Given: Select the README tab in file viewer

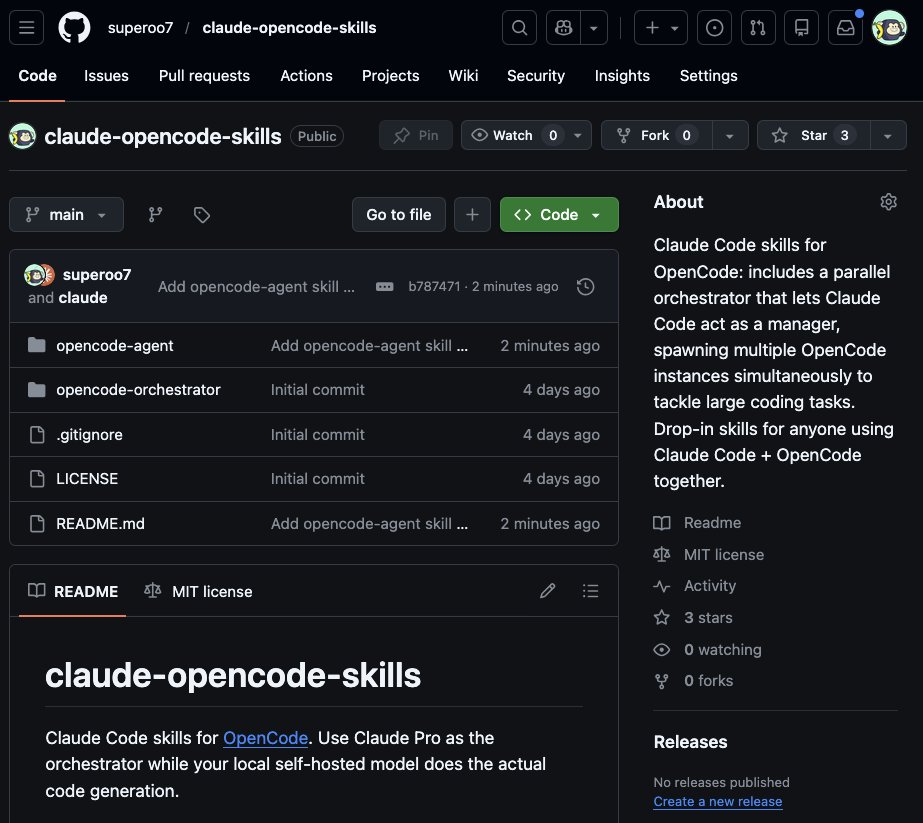Looking at the screenshot, I should coord(72,592).
